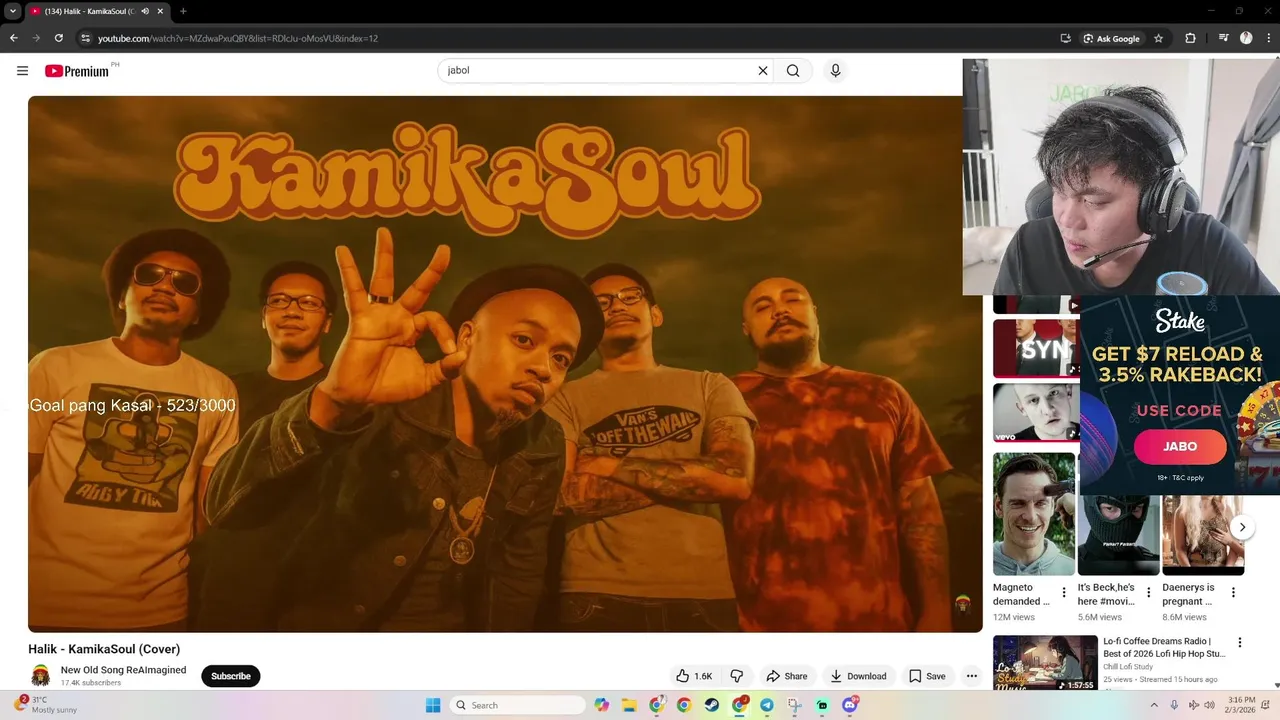Open options for 'It's Beck' Short

point(1149,592)
